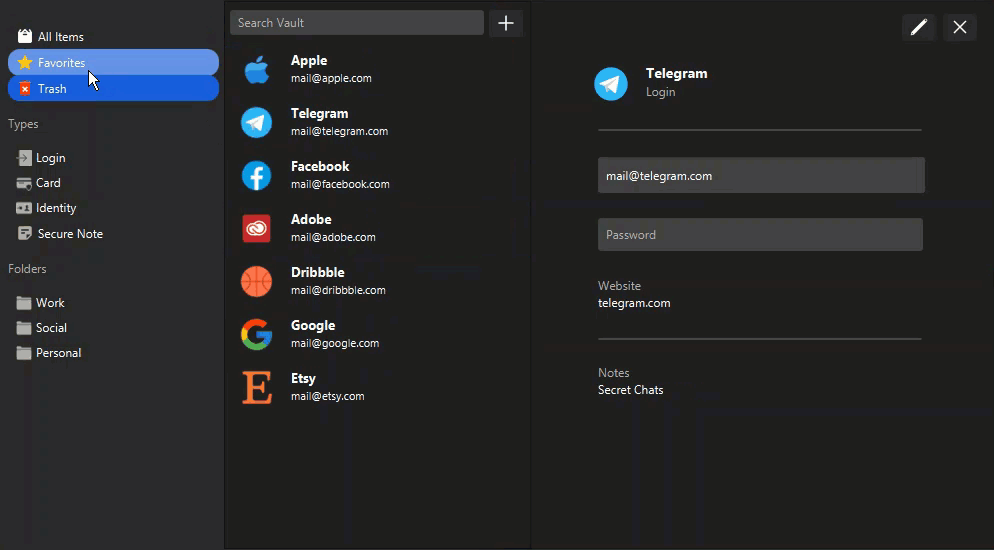Select the Google entry title
The image size is (994, 550).
coord(313,325)
